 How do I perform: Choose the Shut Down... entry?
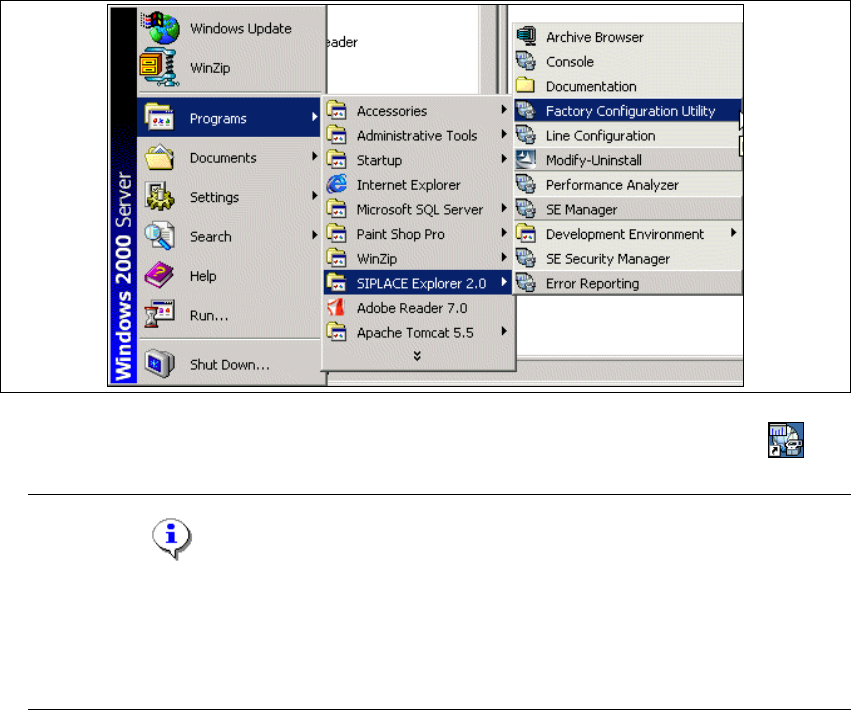230,364
